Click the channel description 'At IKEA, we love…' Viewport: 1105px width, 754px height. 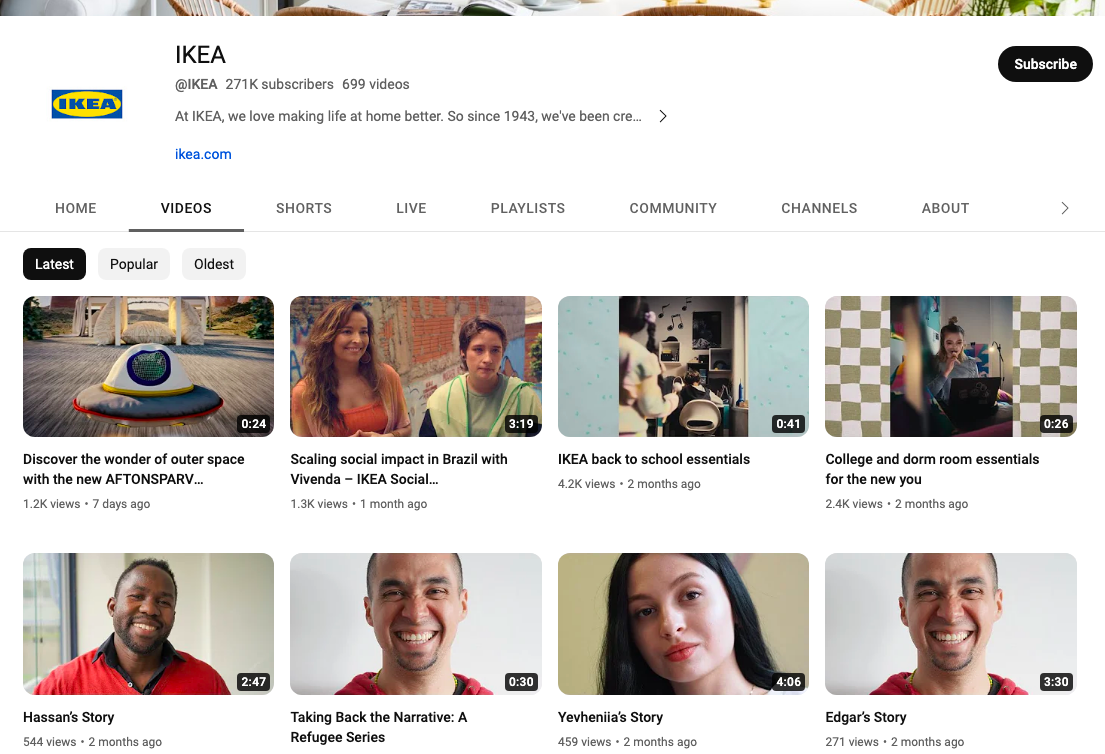408,116
